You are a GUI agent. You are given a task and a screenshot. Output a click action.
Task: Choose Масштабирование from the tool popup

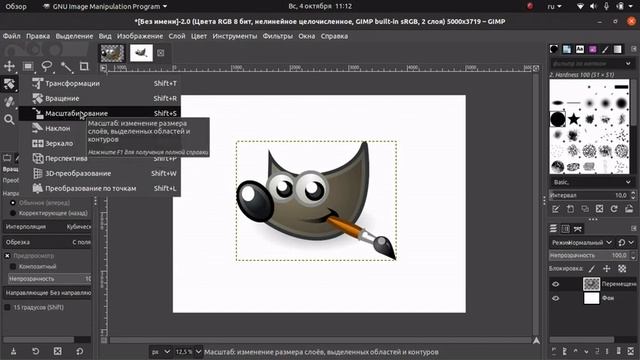(x=100, y=113)
